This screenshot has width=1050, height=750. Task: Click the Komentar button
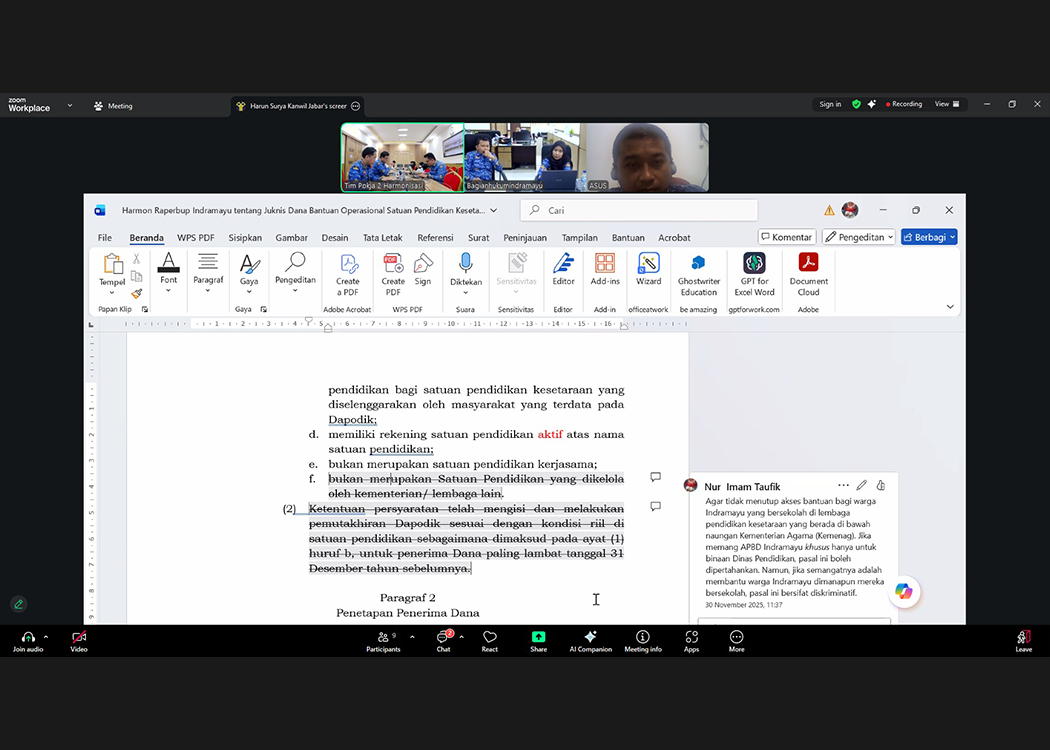pos(787,237)
